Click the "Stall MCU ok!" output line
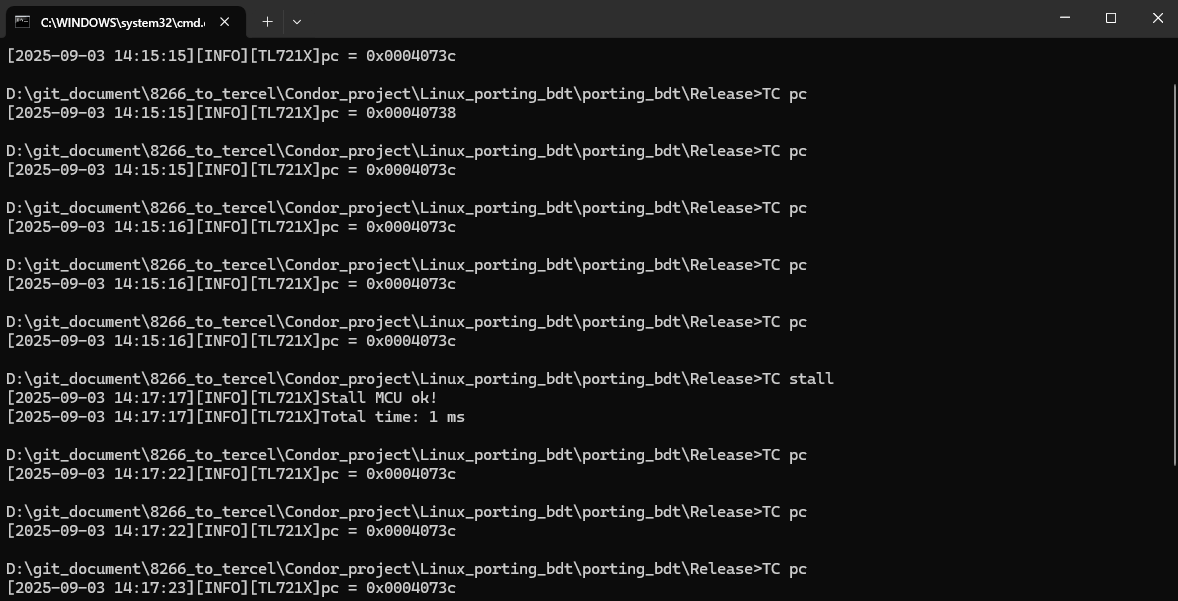 point(379,398)
